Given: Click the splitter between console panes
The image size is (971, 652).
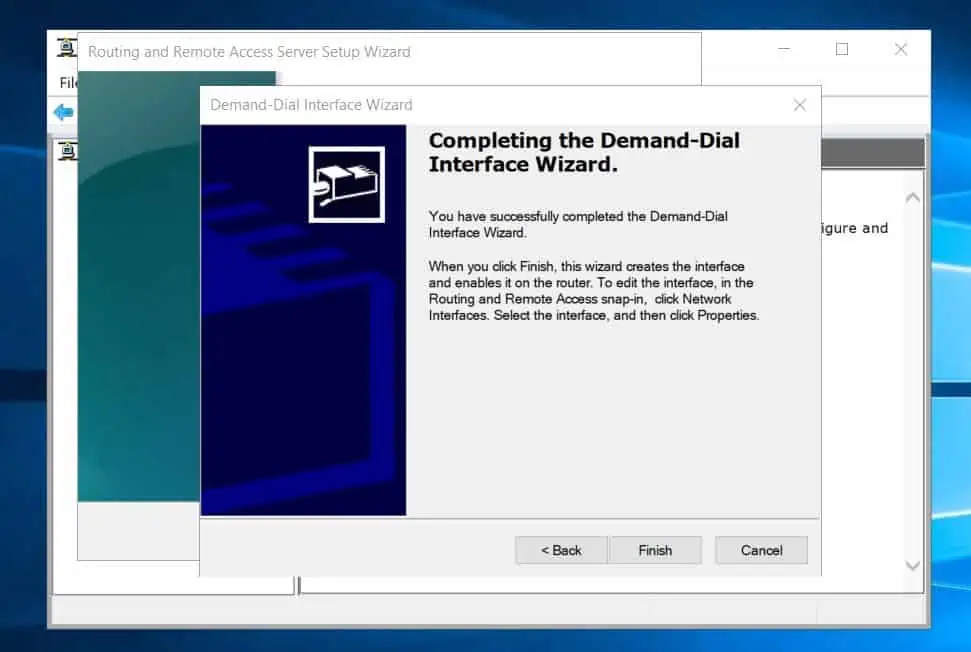Looking at the screenshot, I should point(297,585).
